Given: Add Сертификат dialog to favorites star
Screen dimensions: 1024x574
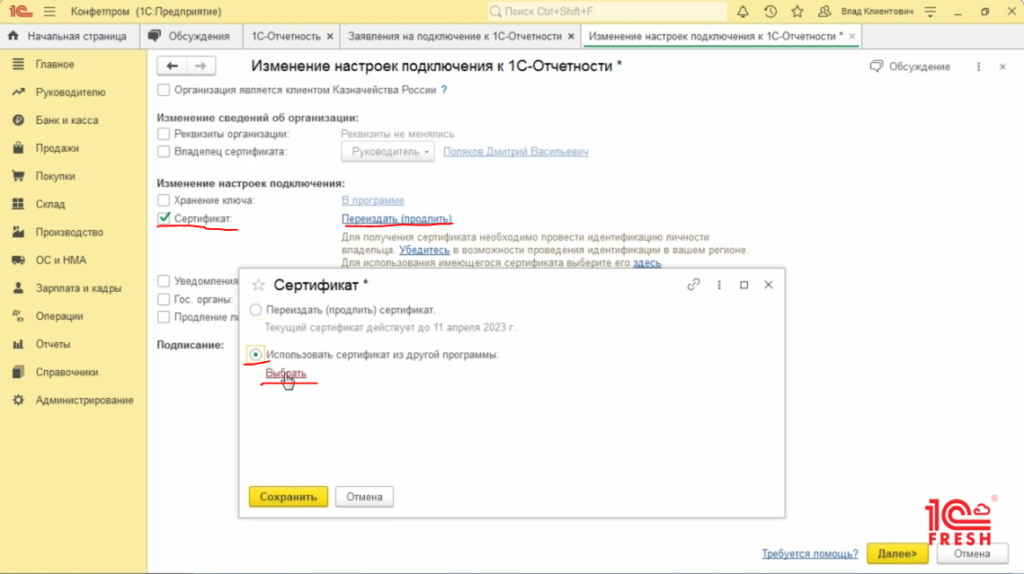Looking at the screenshot, I should coord(259,285).
